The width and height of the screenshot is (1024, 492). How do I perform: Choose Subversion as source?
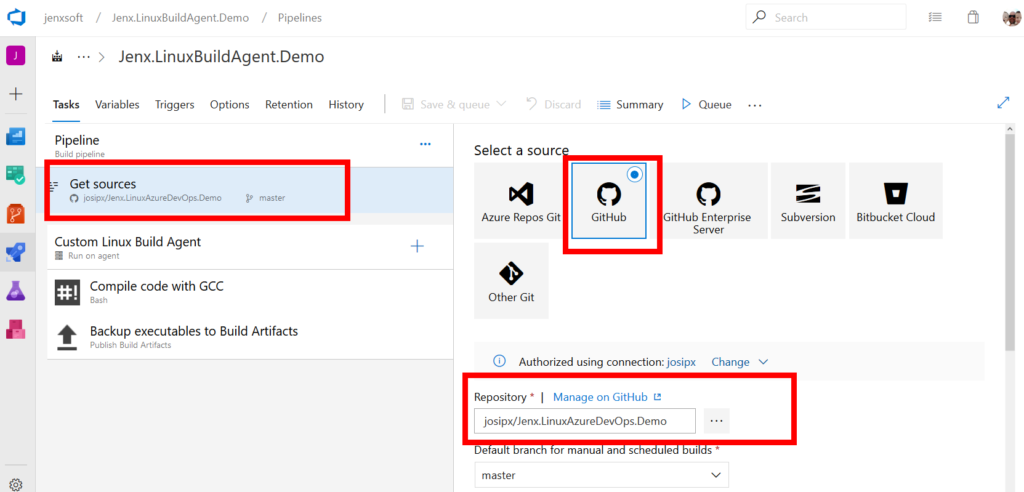coord(808,201)
